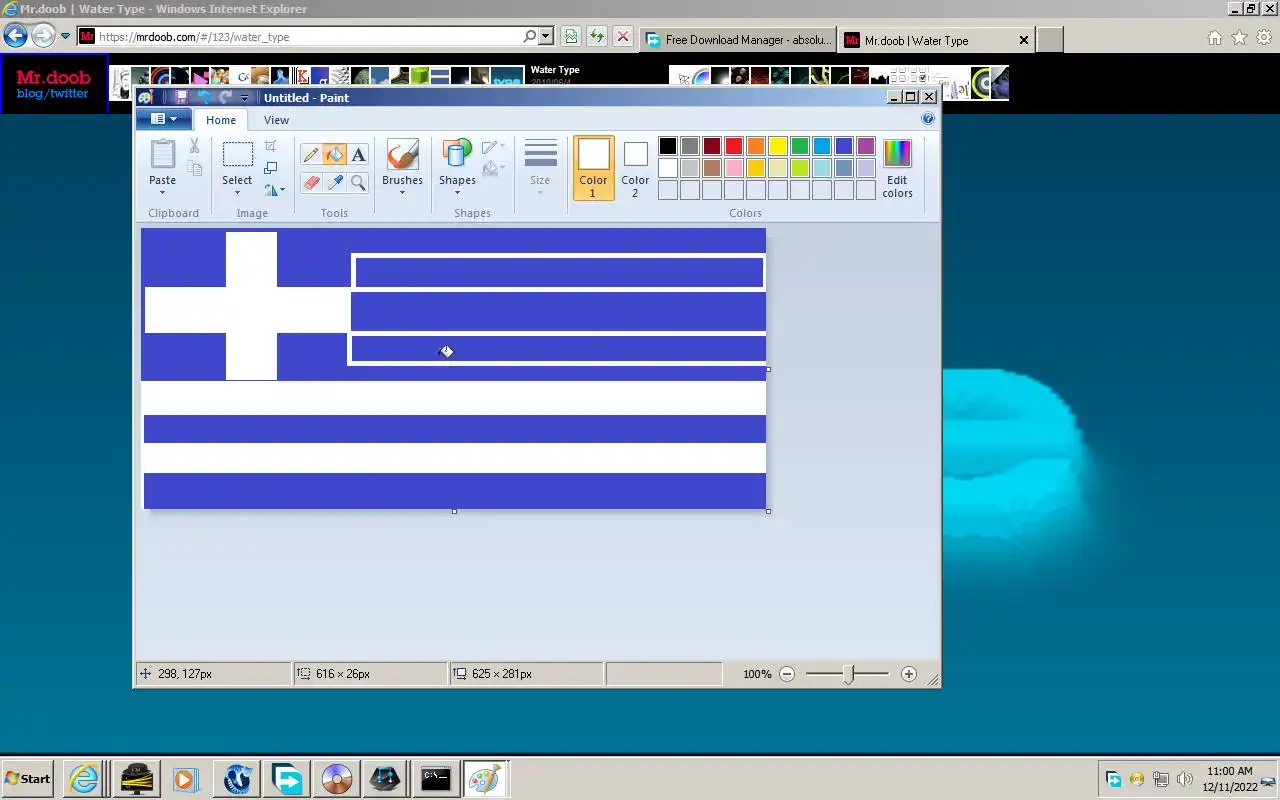Click the Start button
Screen dimensions: 1280x800
click(x=28, y=778)
